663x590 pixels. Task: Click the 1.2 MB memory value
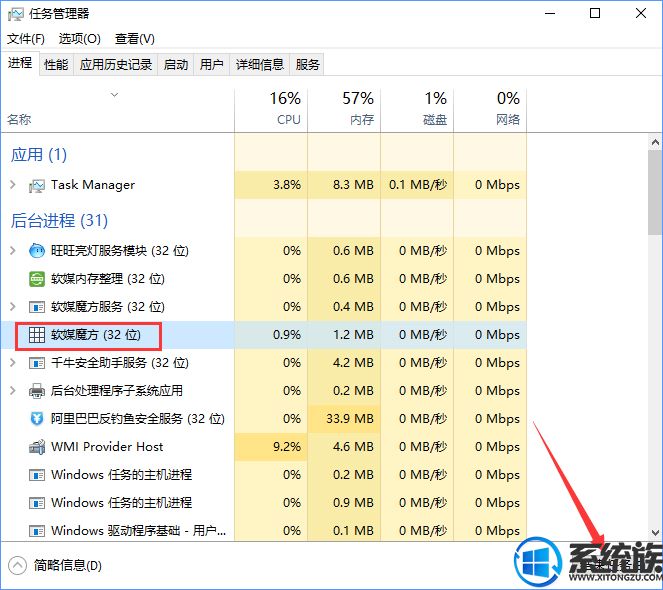pos(353,335)
